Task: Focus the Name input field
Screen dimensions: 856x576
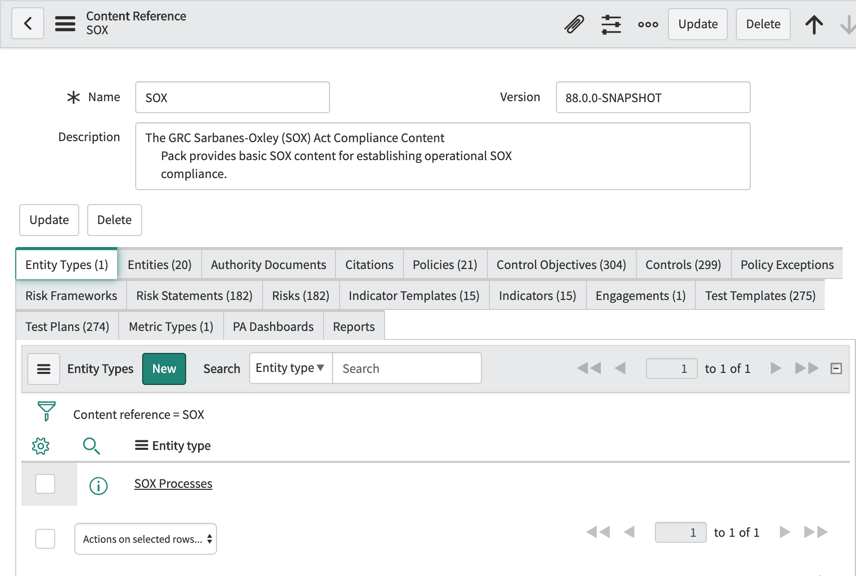Action: [233, 97]
